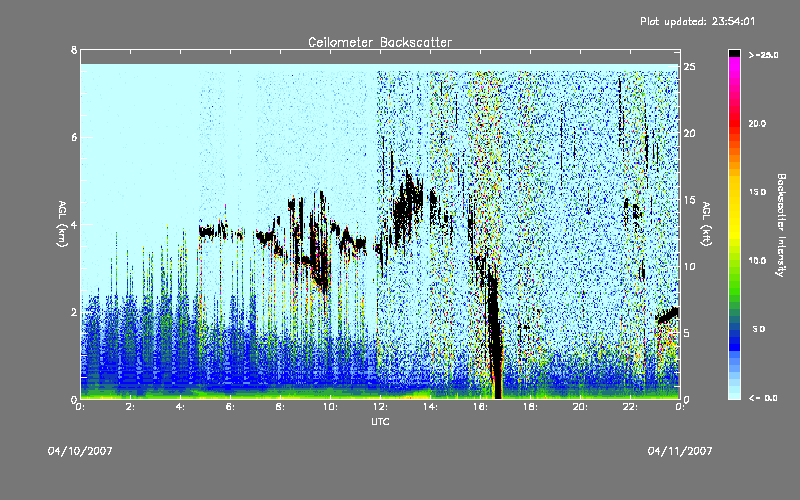Viewport: 800px width, 500px height.
Task: Click the "5.0" colorbar label
Action: (x=759, y=329)
